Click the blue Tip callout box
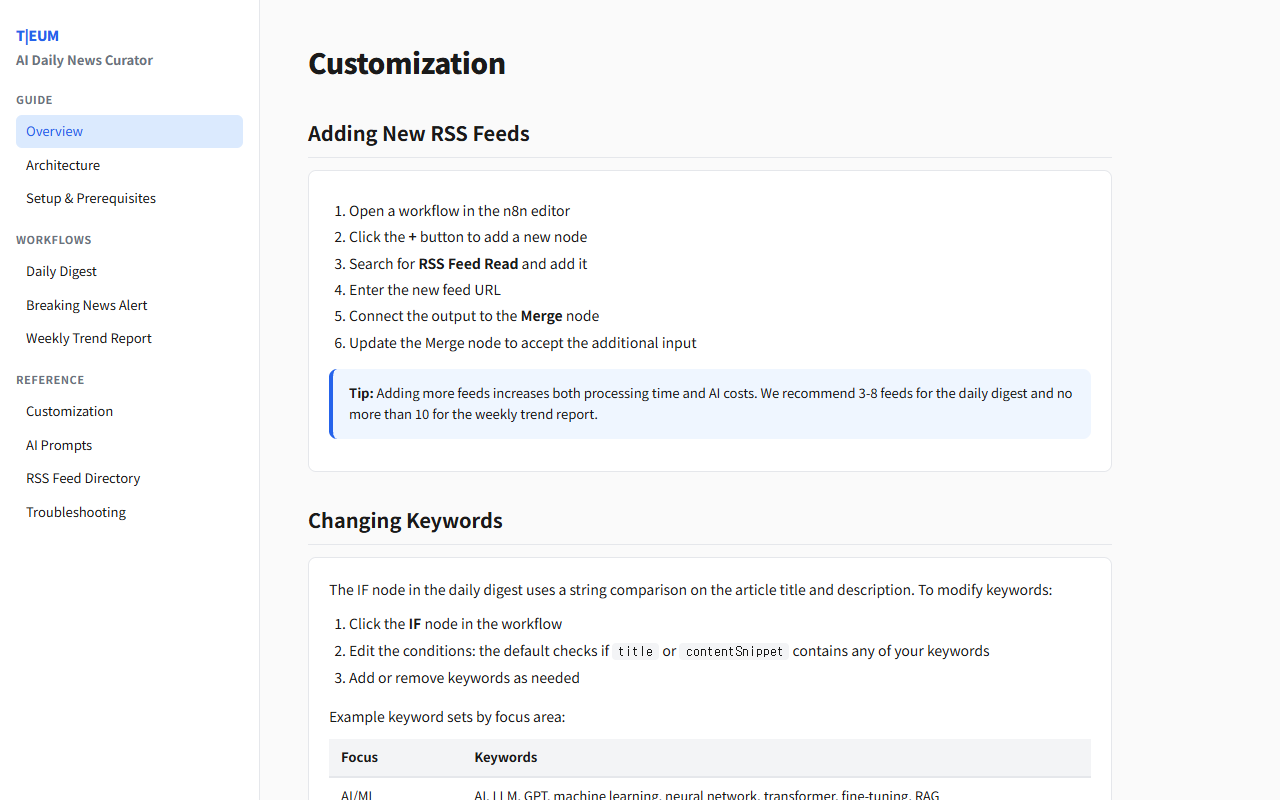 pos(710,404)
